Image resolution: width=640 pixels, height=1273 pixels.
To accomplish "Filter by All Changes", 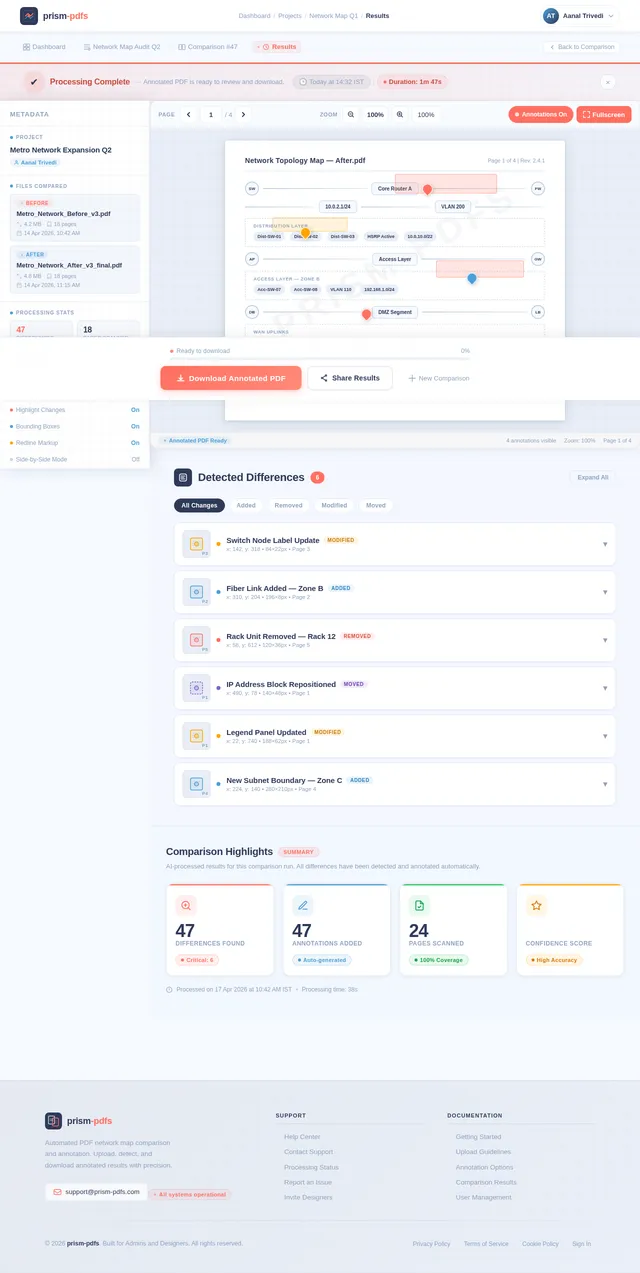I will pos(199,506).
